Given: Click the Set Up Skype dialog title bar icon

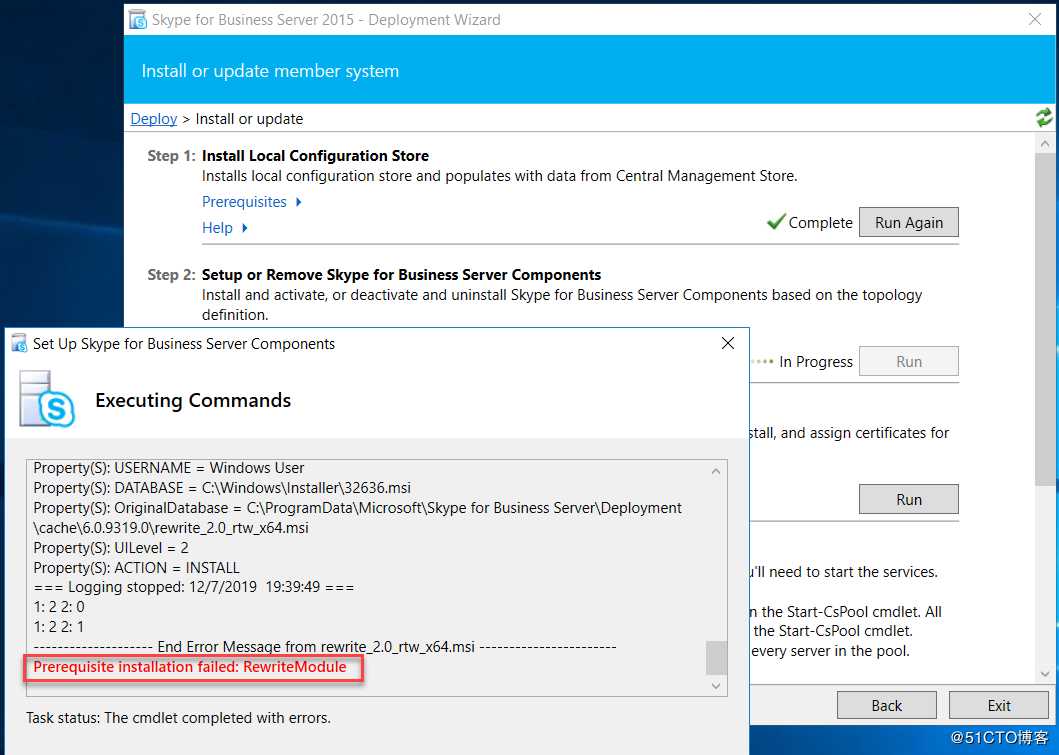Looking at the screenshot, I should click(19, 343).
